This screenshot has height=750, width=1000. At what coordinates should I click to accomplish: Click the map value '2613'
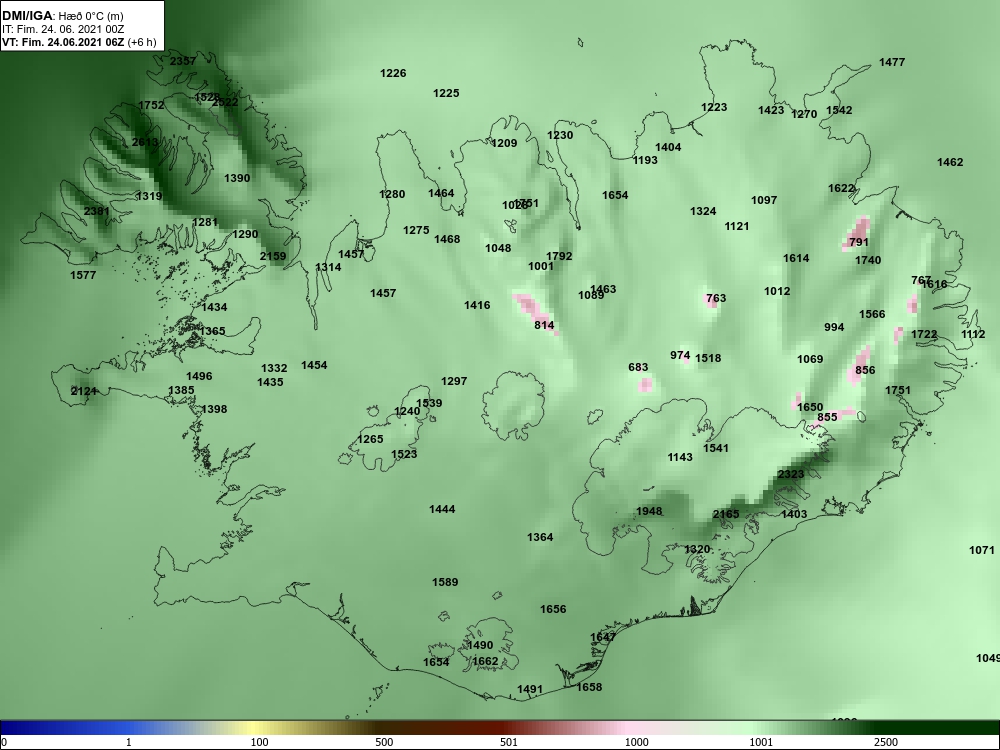point(145,142)
